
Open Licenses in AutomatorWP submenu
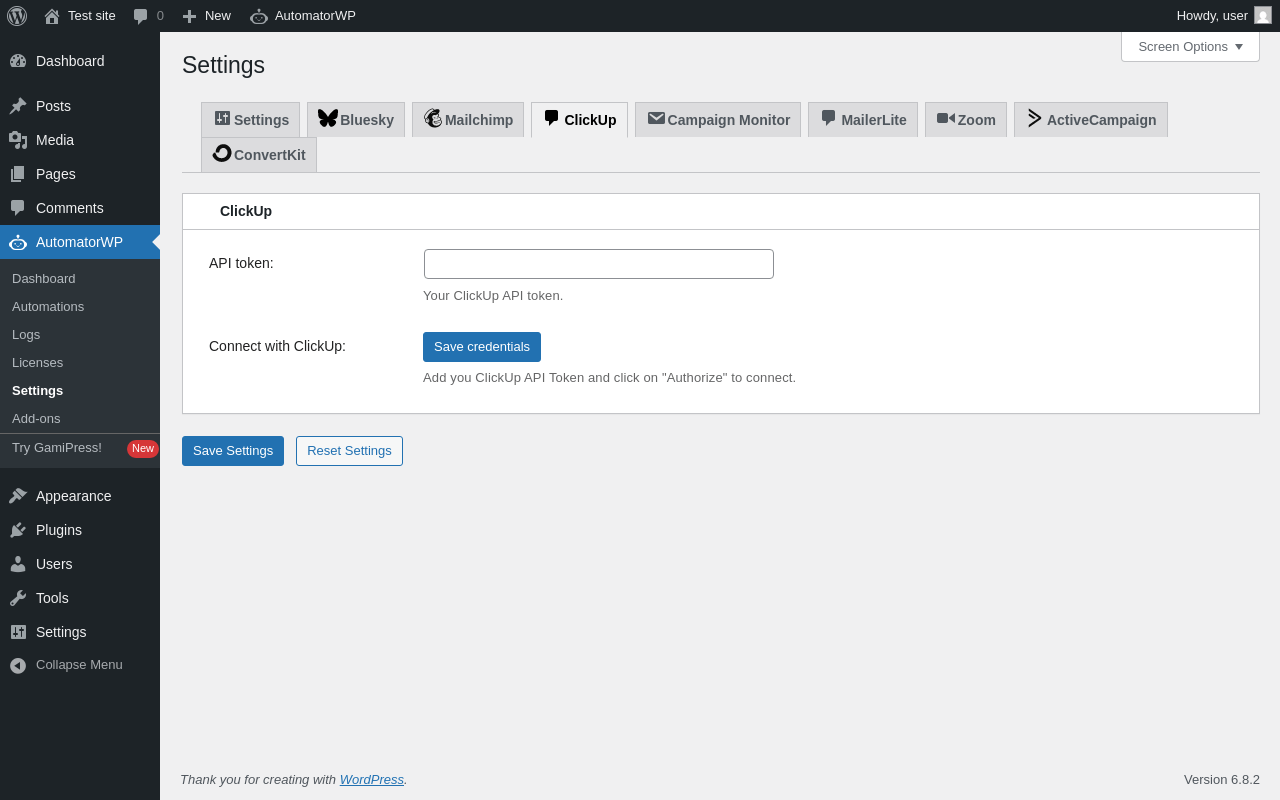click(37, 362)
